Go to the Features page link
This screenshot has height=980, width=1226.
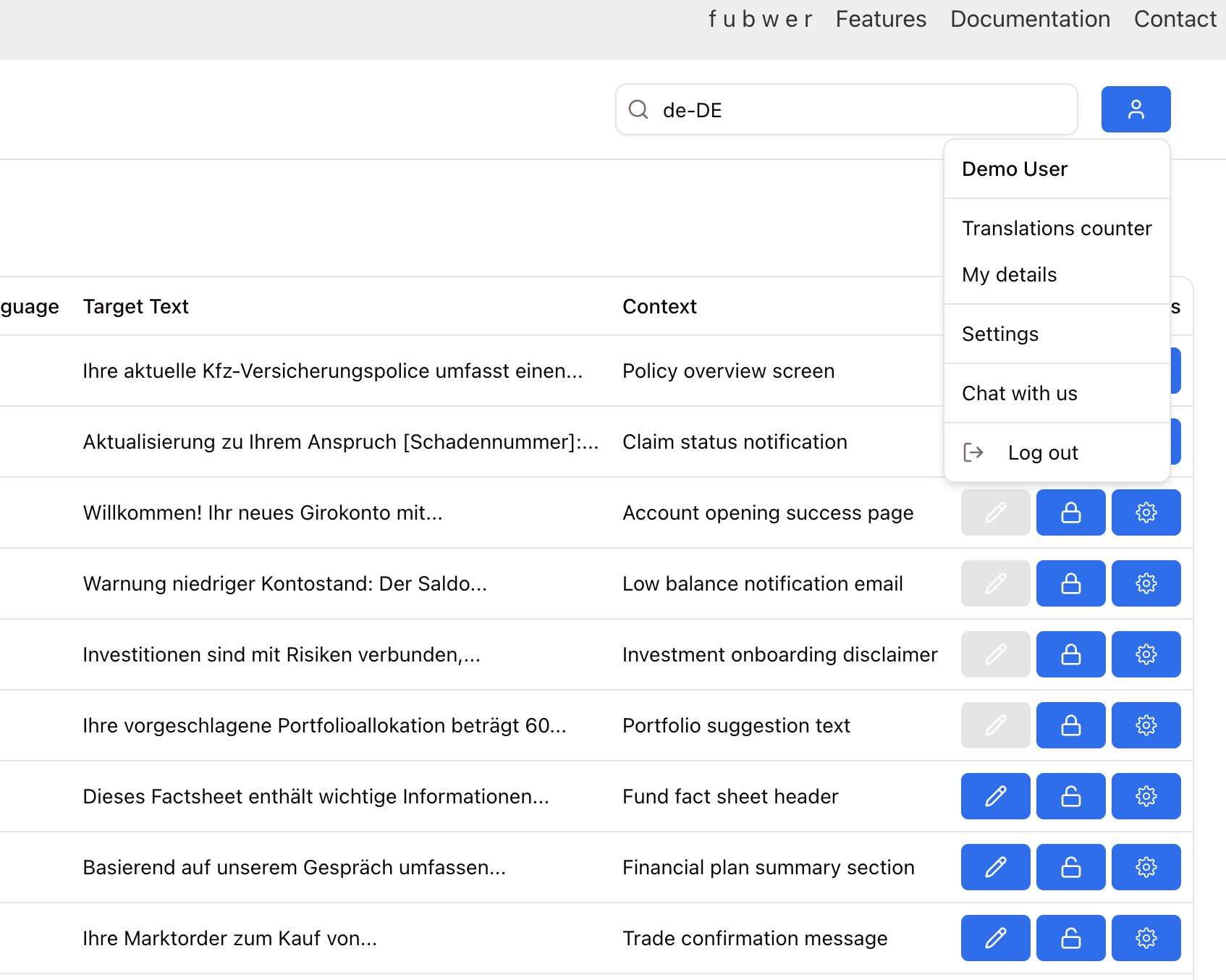[x=880, y=20]
